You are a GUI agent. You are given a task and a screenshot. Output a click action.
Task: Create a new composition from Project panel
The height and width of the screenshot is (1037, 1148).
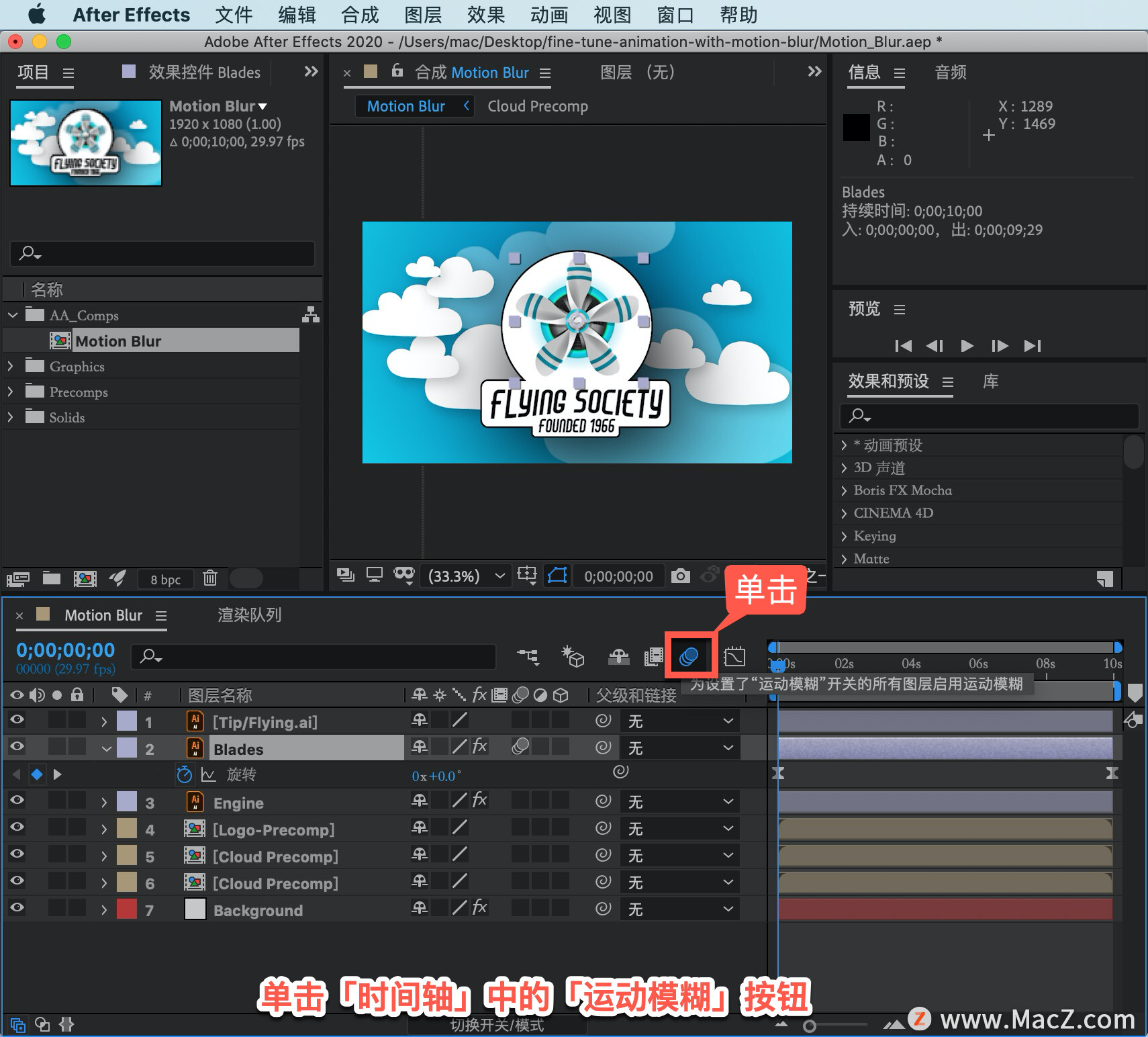[85, 578]
